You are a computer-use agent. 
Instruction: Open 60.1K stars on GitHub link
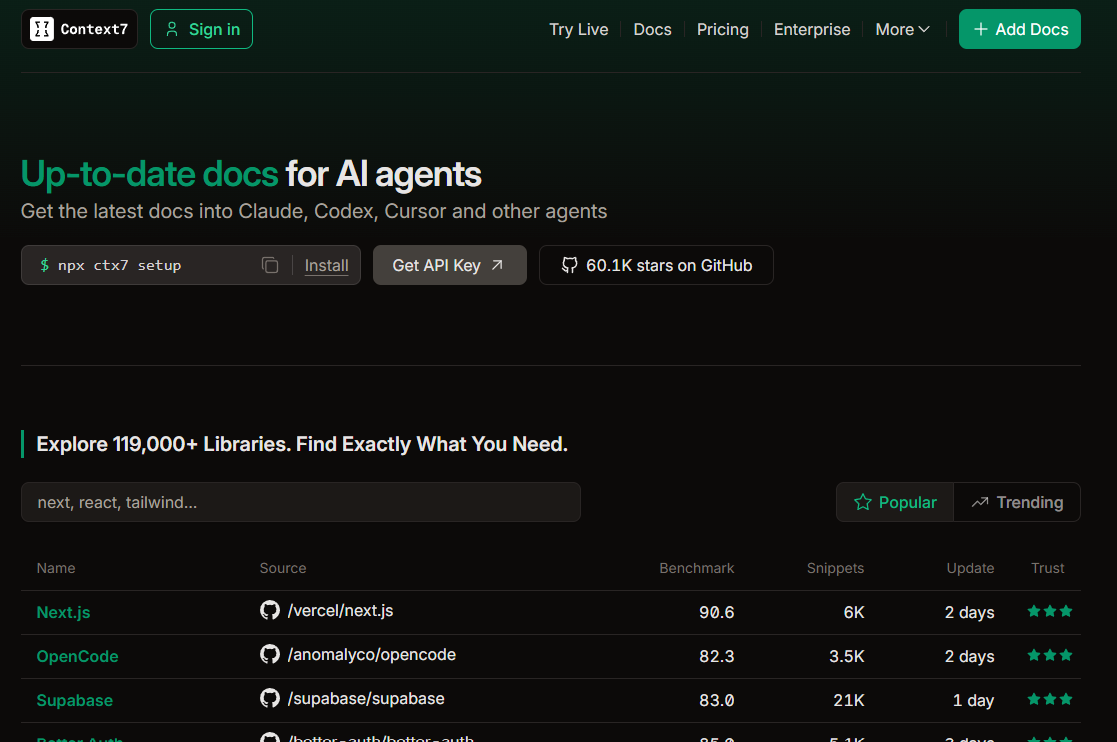pos(656,265)
